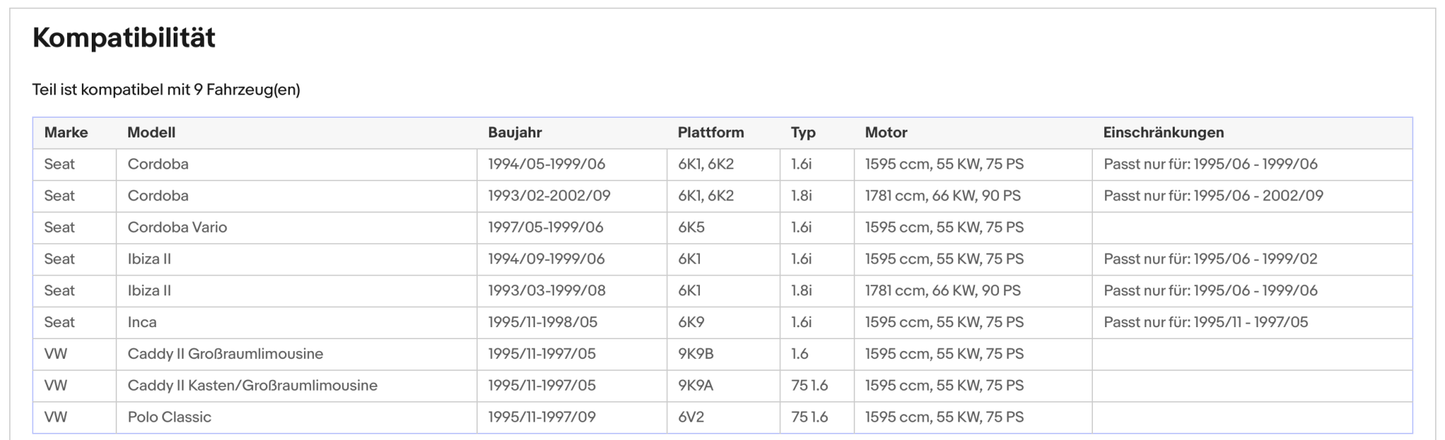Image resolution: width=1445 pixels, height=440 pixels.
Task: Select the Cordoba Vario model cell
Action: click(177, 227)
